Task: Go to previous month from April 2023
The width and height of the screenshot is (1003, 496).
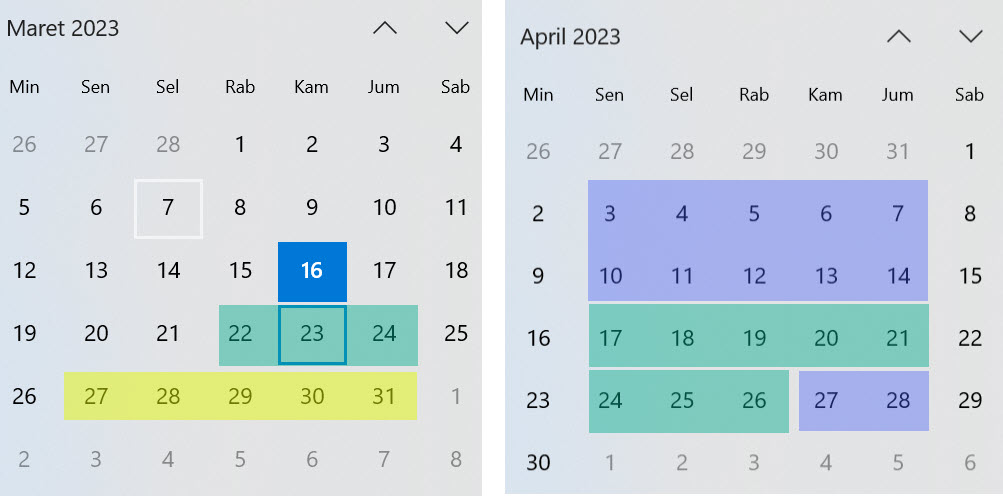Action: [x=899, y=37]
